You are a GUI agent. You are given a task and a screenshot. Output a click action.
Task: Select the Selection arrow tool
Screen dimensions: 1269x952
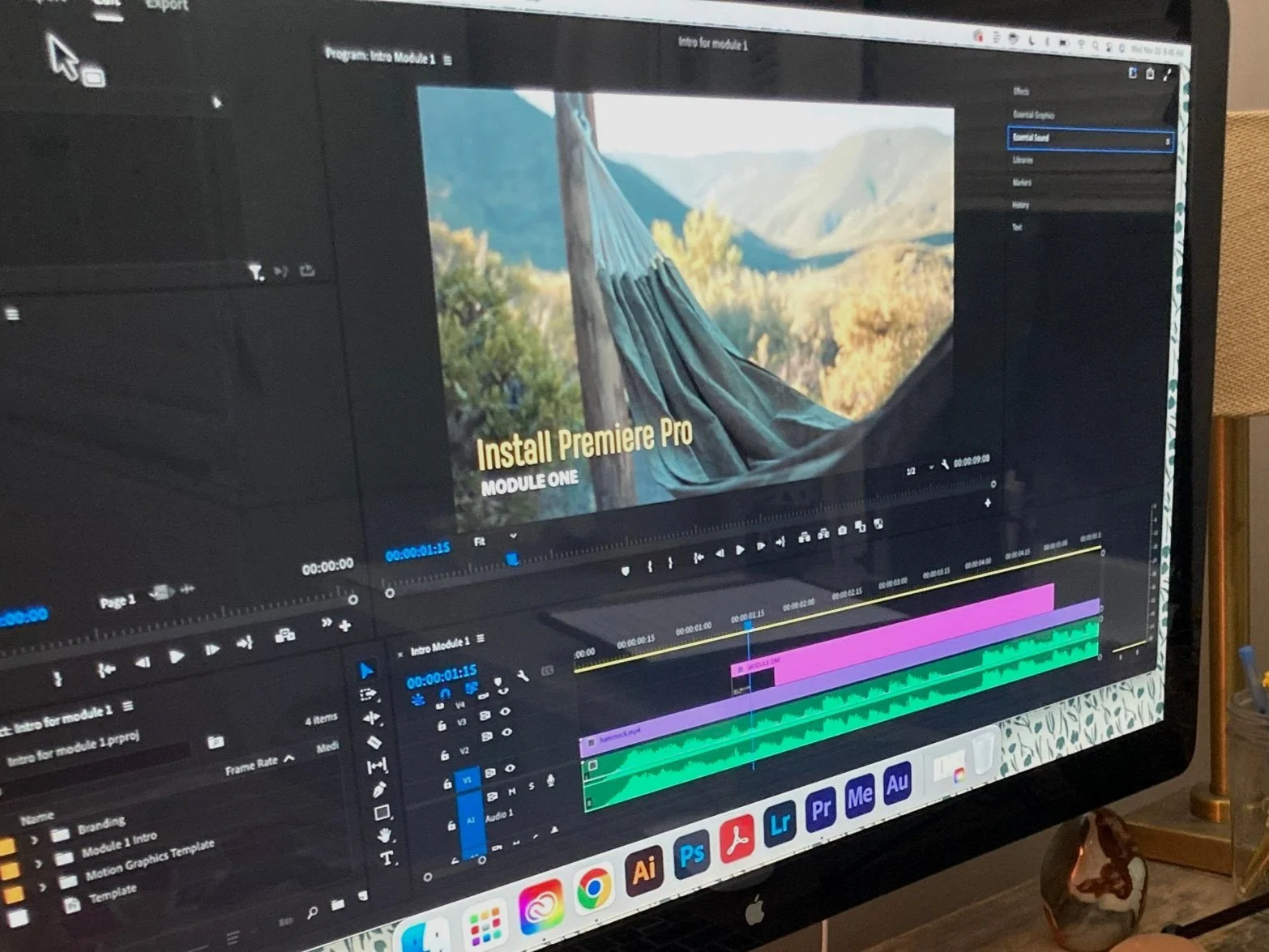(367, 672)
